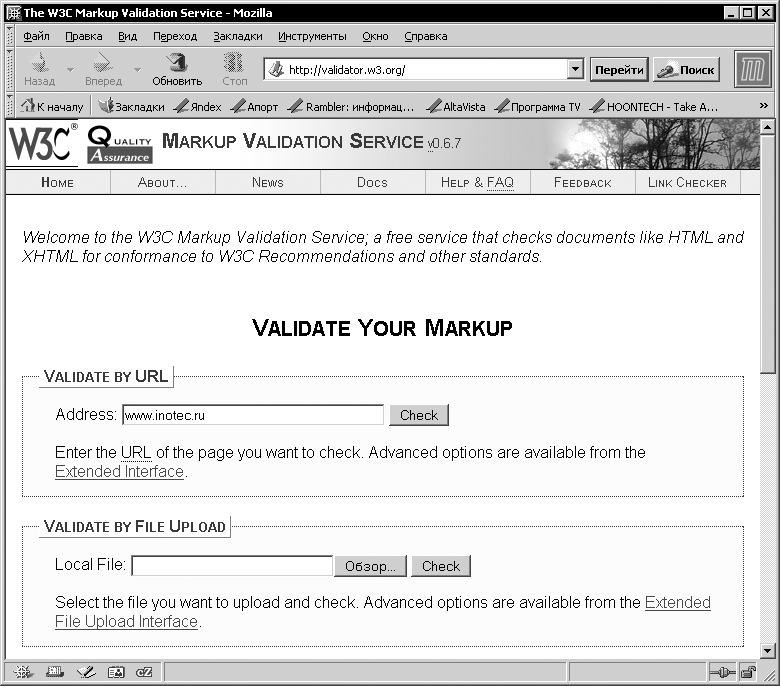The width and height of the screenshot is (780, 686).
Task: Open the Закладки menu in menu bar
Action: [237, 36]
